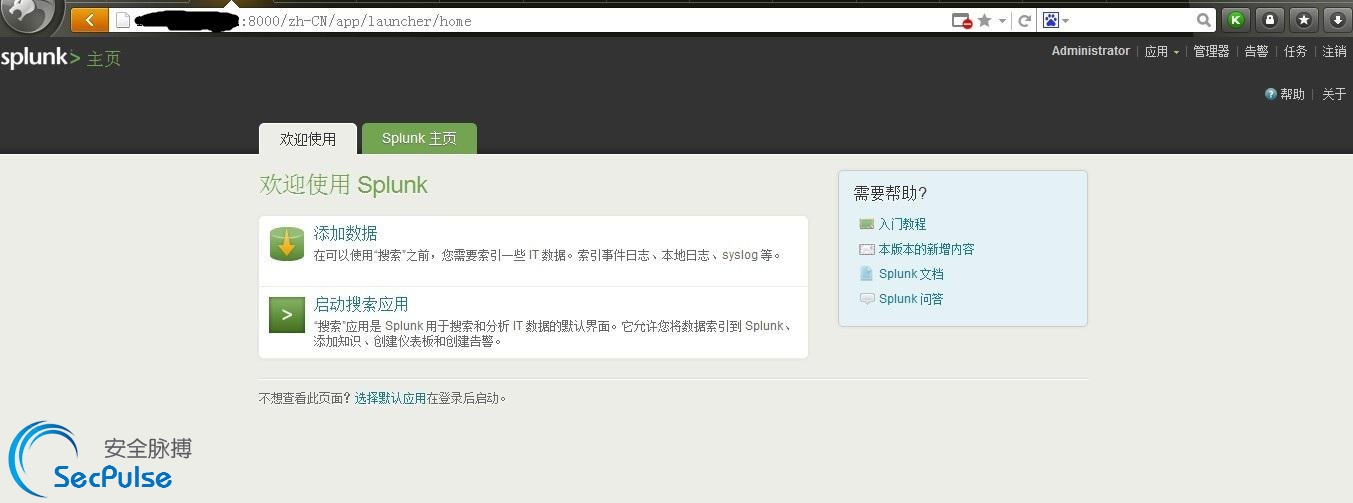This screenshot has height=503, width=1353.
Task: Open the 关于 about link
Action: point(1334,94)
